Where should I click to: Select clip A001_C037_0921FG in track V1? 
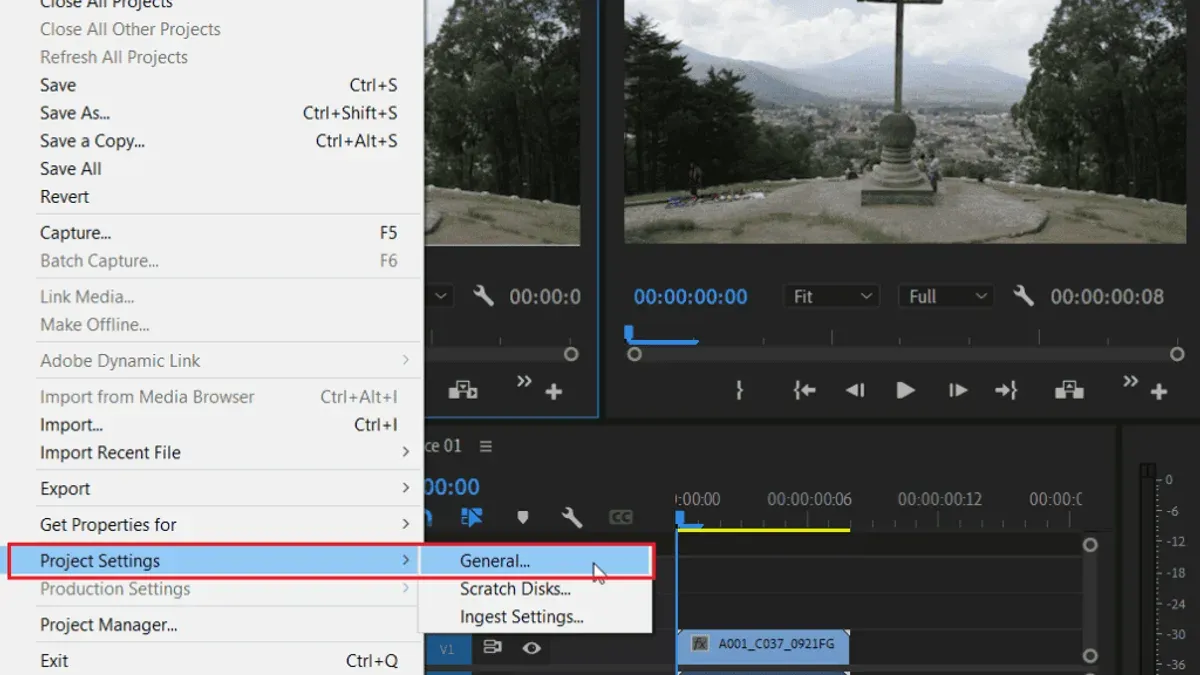click(763, 646)
